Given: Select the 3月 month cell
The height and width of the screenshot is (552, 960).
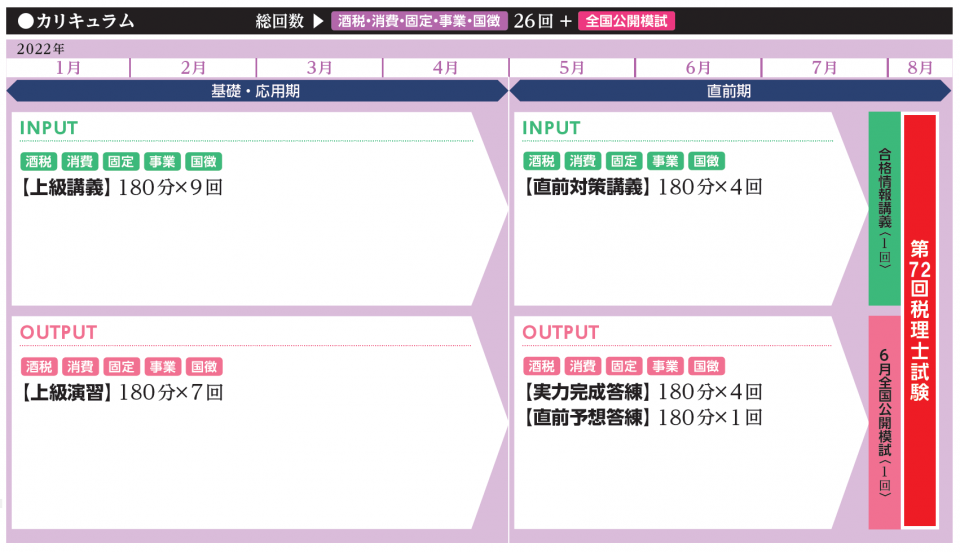Looking at the screenshot, I should pos(319,67).
